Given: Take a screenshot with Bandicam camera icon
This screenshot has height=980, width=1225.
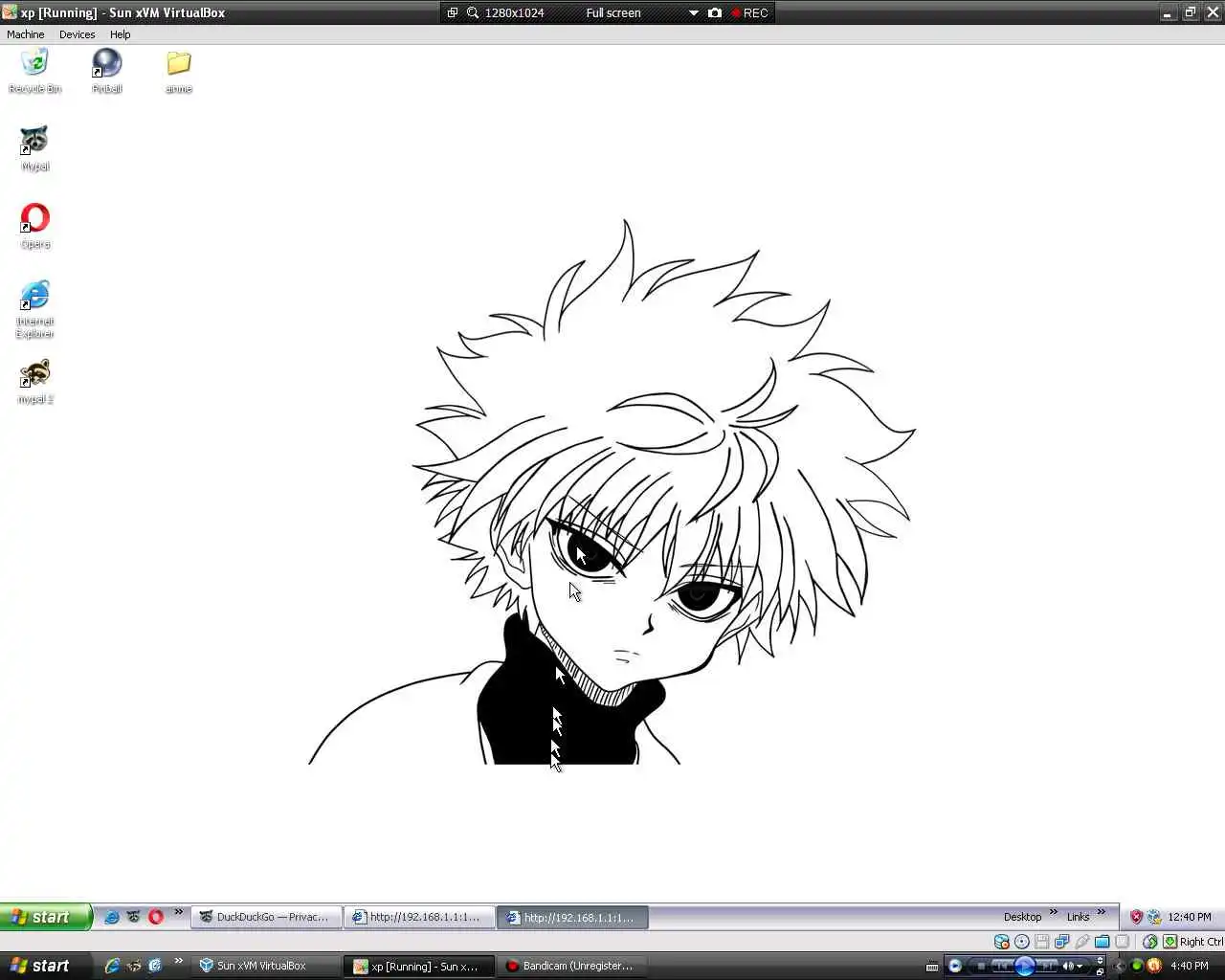Looking at the screenshot, I should click(714, 12).
